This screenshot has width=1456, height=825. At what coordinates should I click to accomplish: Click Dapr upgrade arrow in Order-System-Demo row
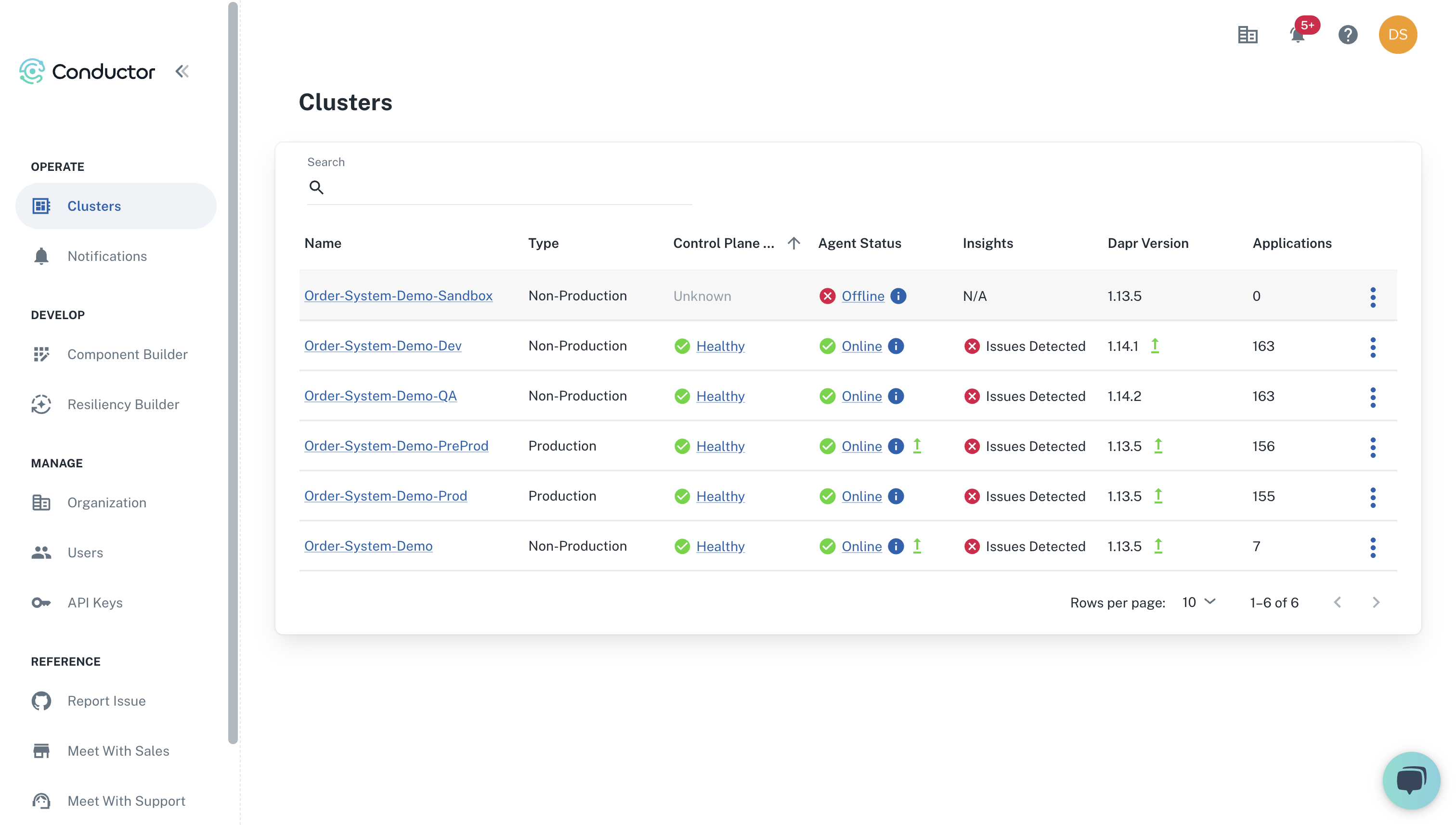(1158, 546)
